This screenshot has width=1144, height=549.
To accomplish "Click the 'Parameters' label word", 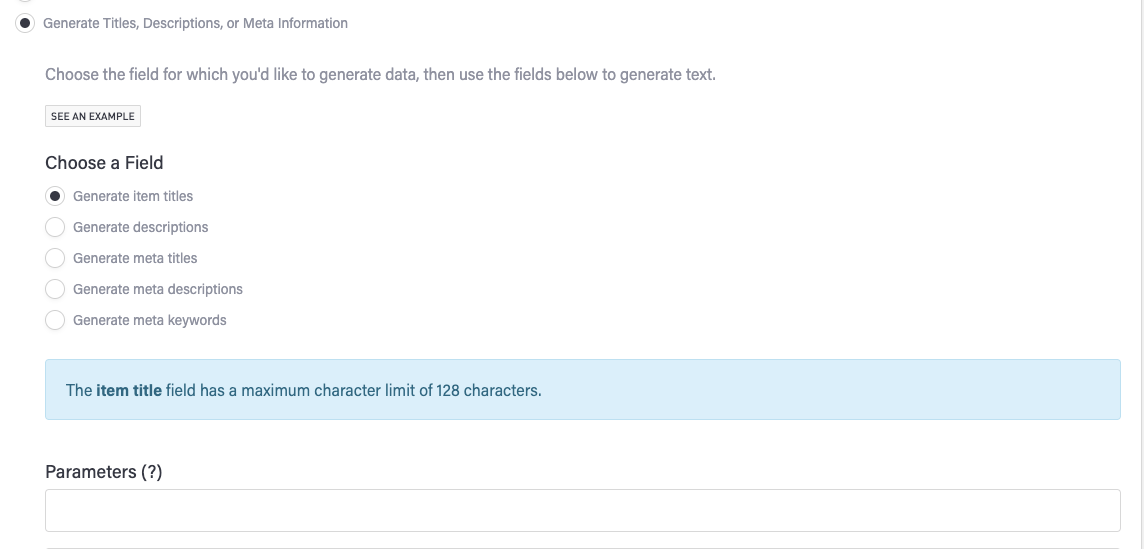I will (90, 472).
